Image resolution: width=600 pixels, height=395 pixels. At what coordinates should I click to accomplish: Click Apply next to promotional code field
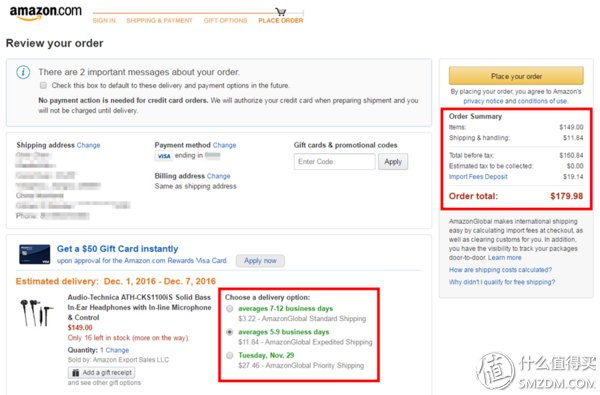(x=393, y=162)
